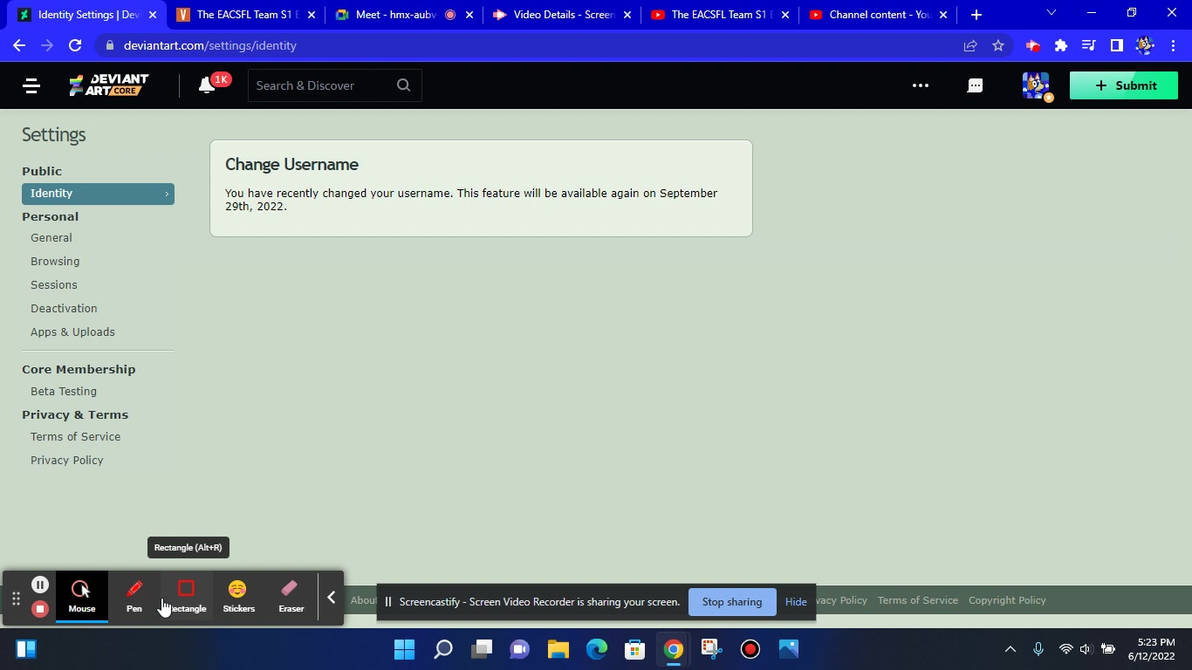Collapse the Screencastify annotation toolbar
Viewport: 1192px width, 670px height.
[x=331, y=596]
